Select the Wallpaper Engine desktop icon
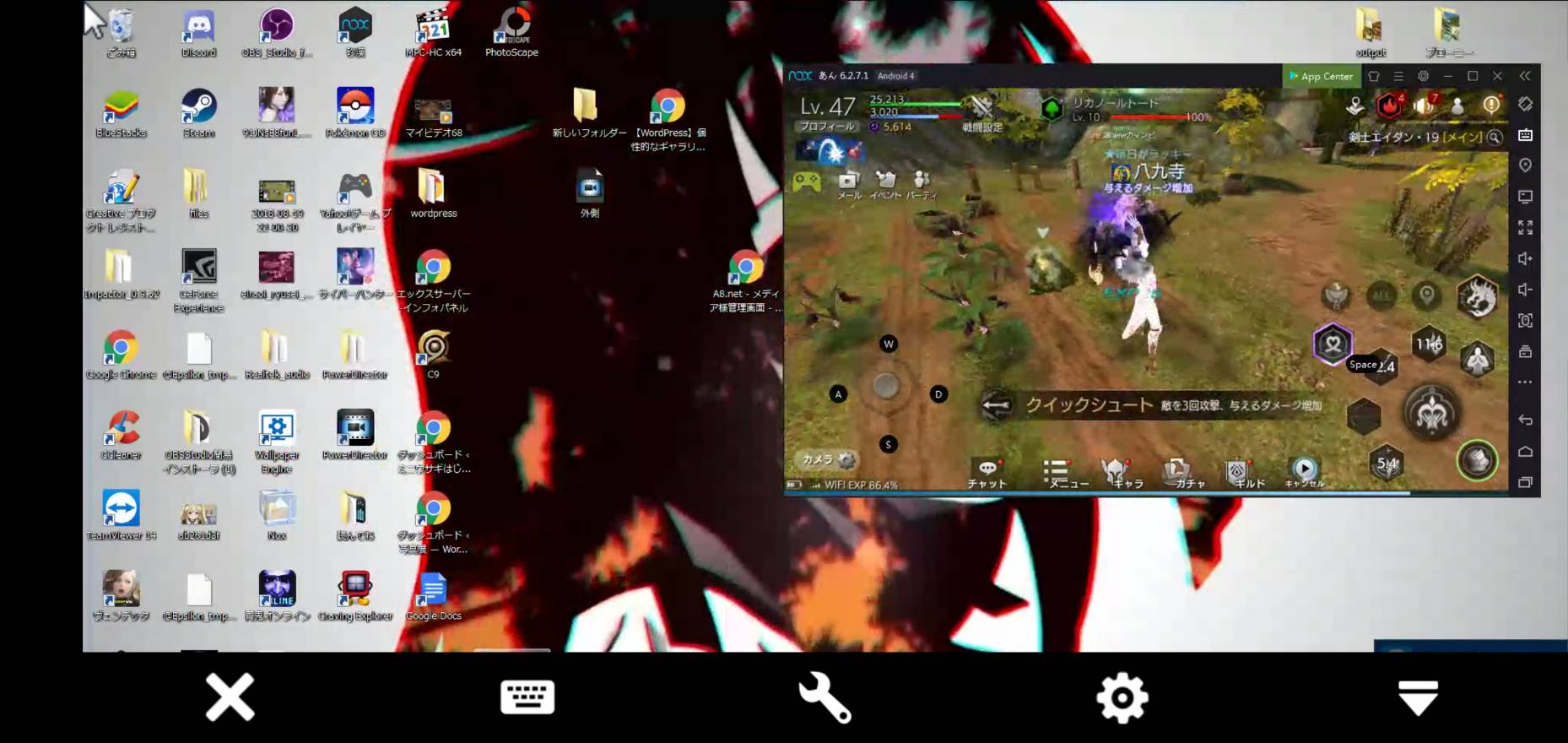The image size is (1568, 743). (x=277, y=442)
